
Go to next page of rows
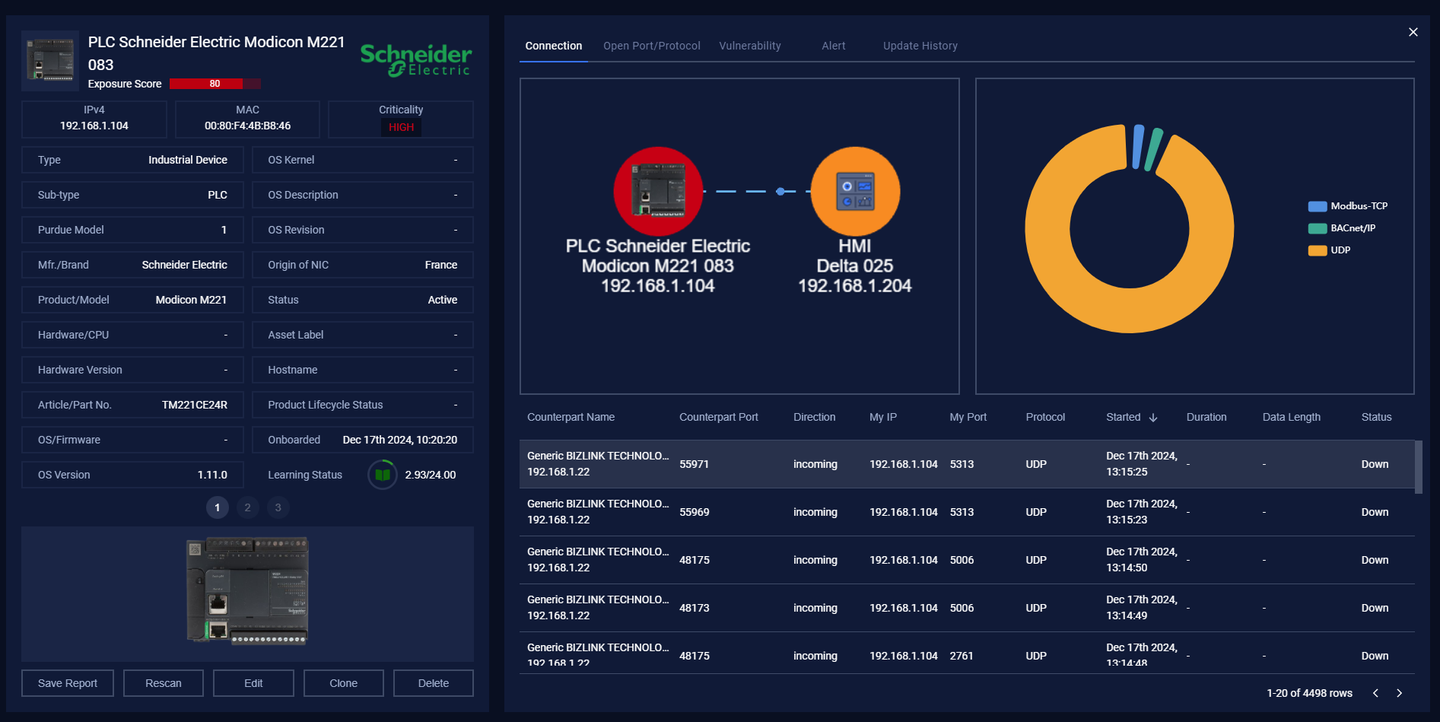pyautogui.click(x=1399, y=693)
